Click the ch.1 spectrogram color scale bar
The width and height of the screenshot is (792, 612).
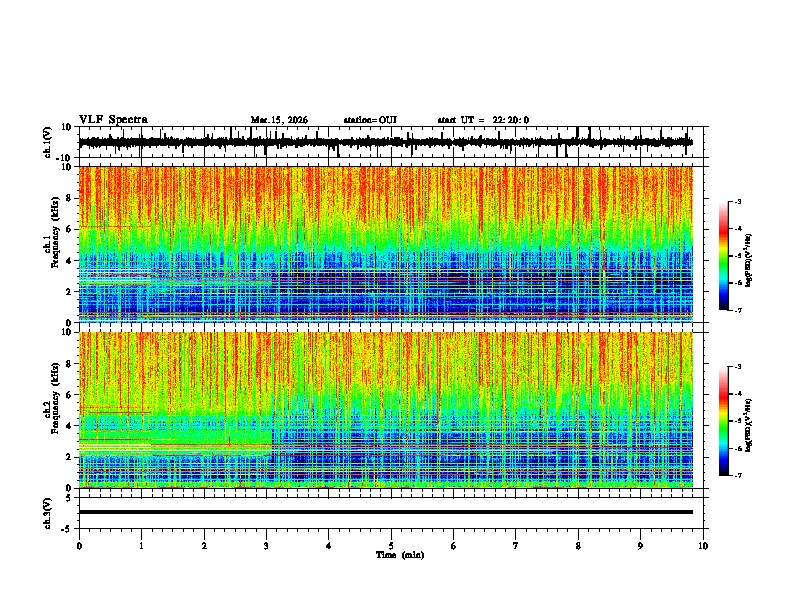(724, 256)
